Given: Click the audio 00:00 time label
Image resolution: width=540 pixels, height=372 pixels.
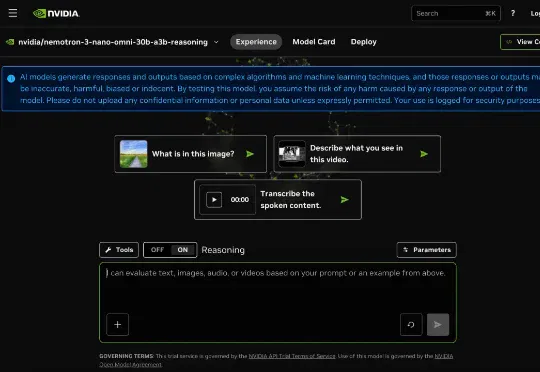Looking at the screenshot, I should 240,199.
